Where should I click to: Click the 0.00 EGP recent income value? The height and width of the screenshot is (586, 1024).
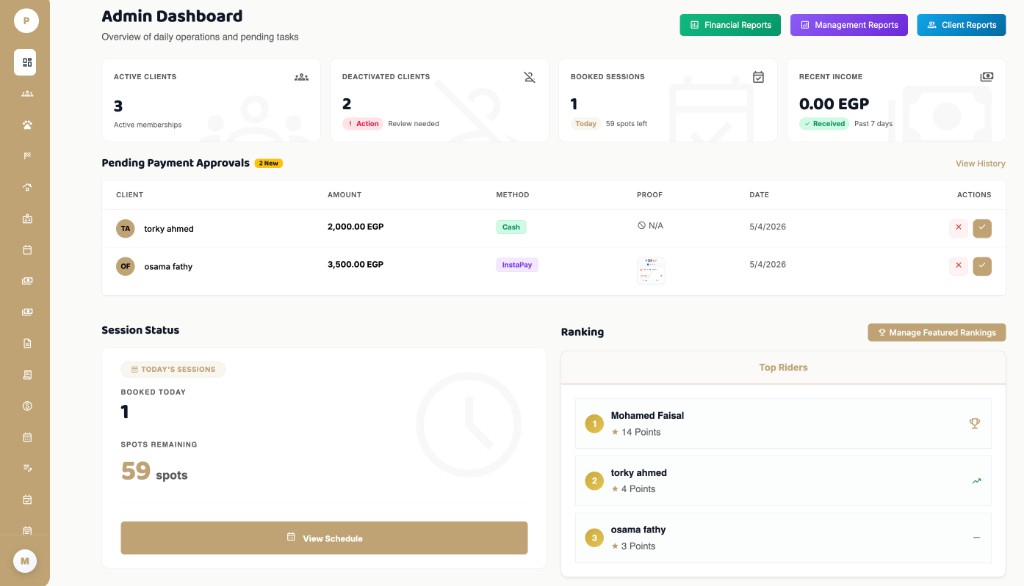(834, 104)
